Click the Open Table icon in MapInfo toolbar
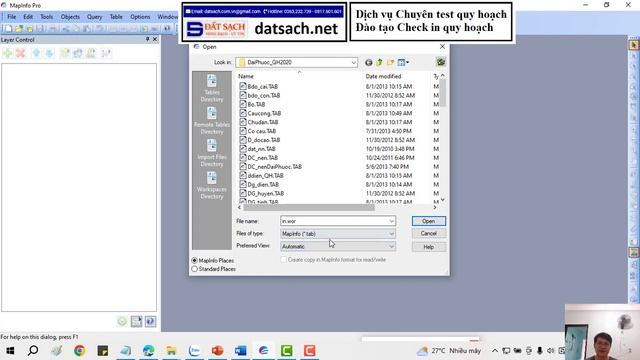 (19, 29)
